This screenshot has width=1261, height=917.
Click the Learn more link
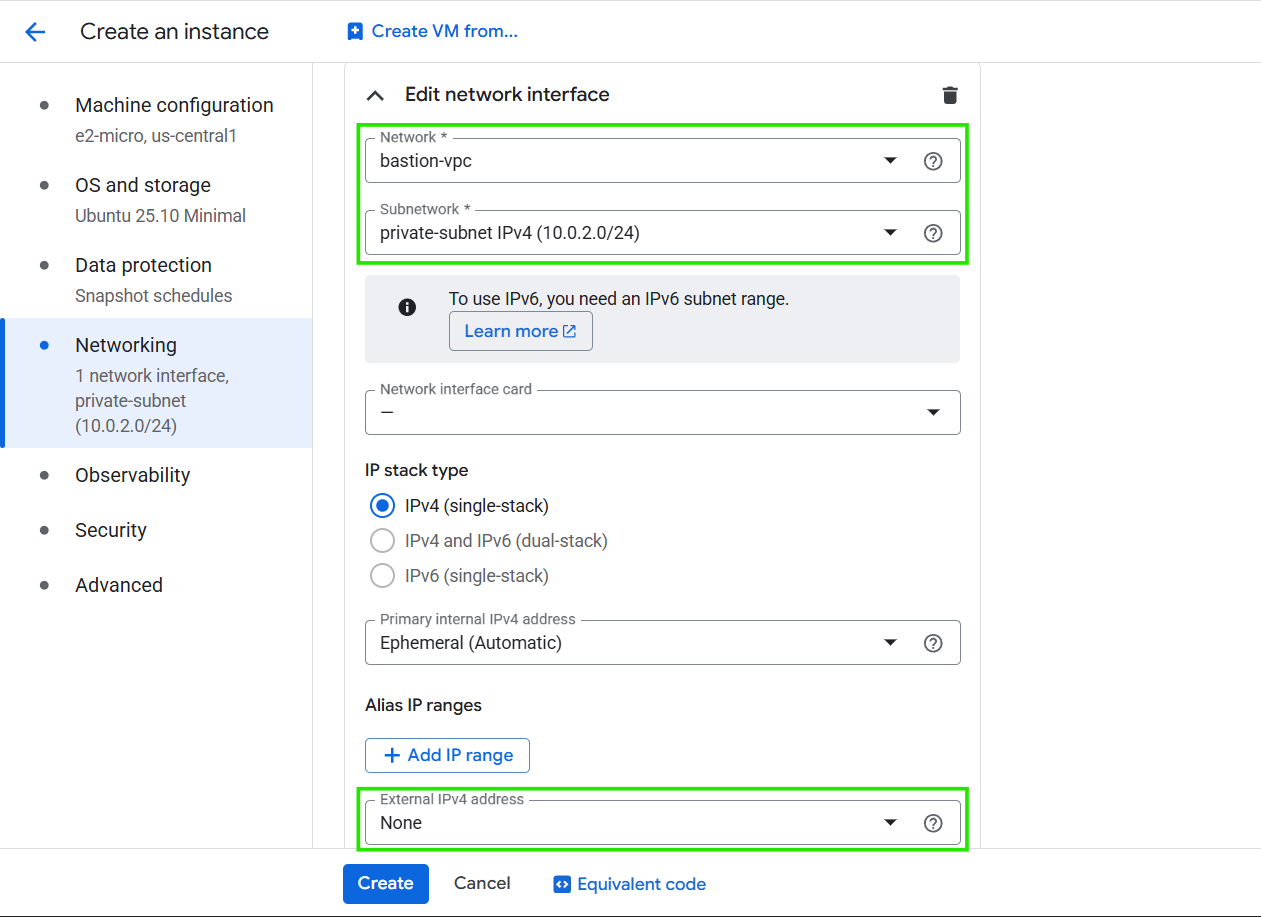coord(520,332)
